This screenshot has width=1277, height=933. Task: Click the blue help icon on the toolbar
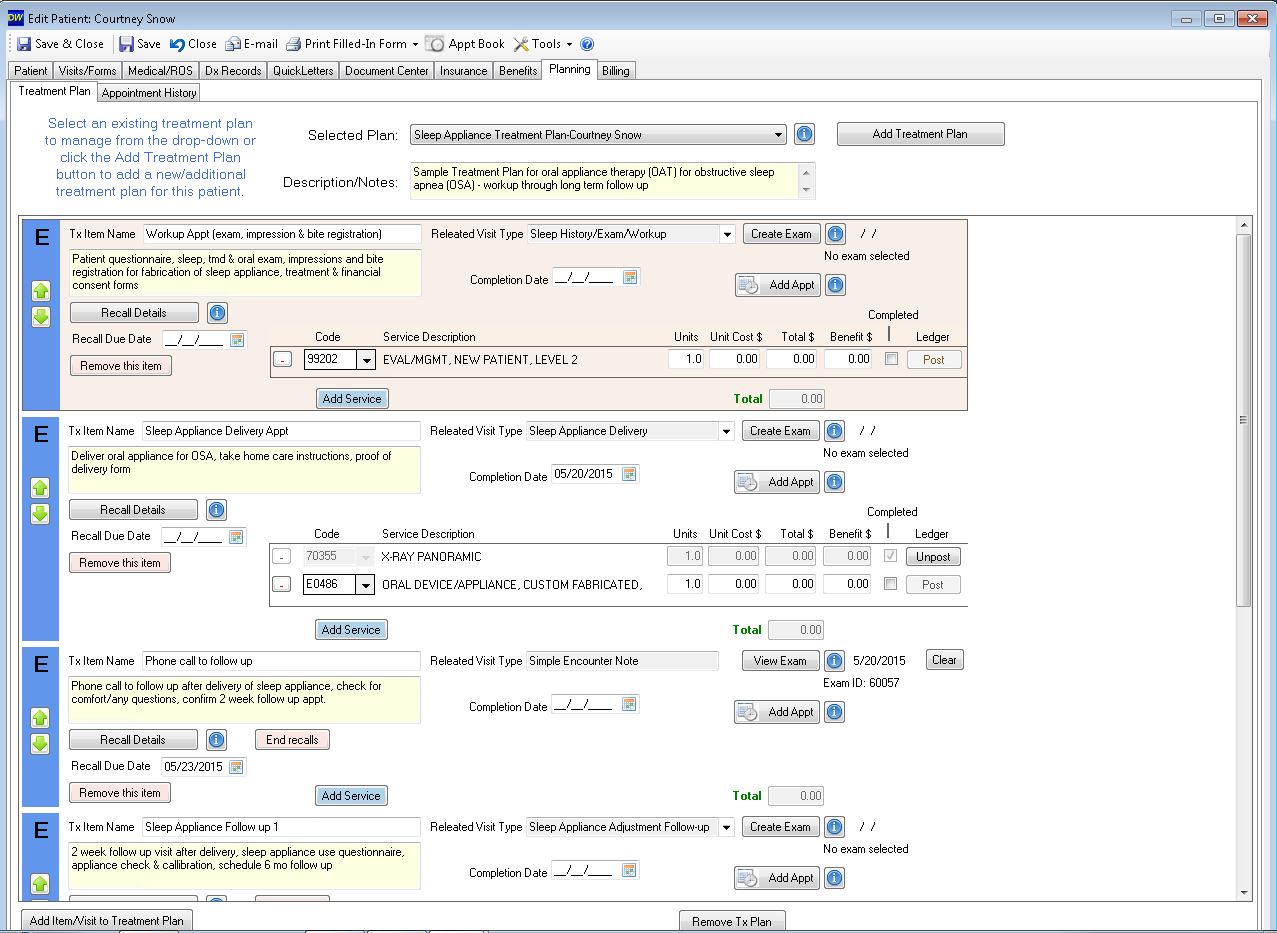point(586,43)
